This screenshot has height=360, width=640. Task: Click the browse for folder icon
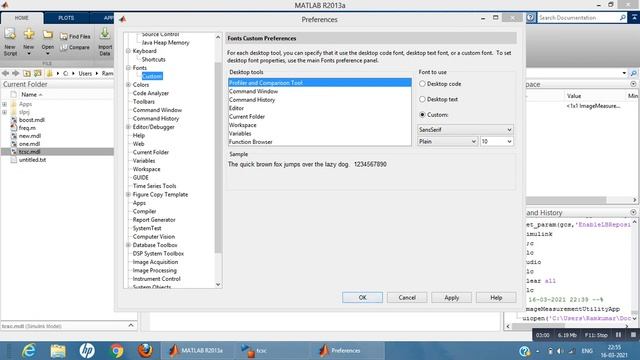(x=38, y=73)
